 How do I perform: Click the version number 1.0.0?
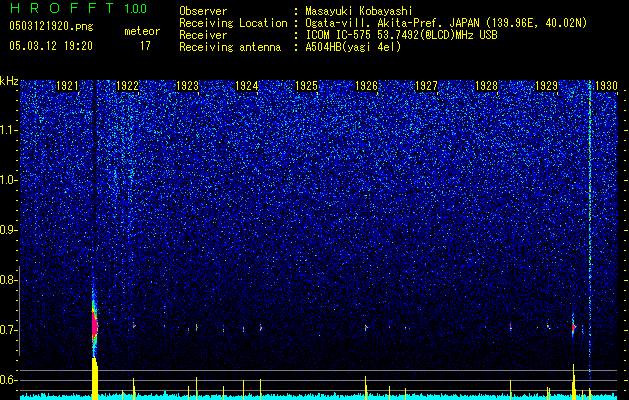click(135, 8)
